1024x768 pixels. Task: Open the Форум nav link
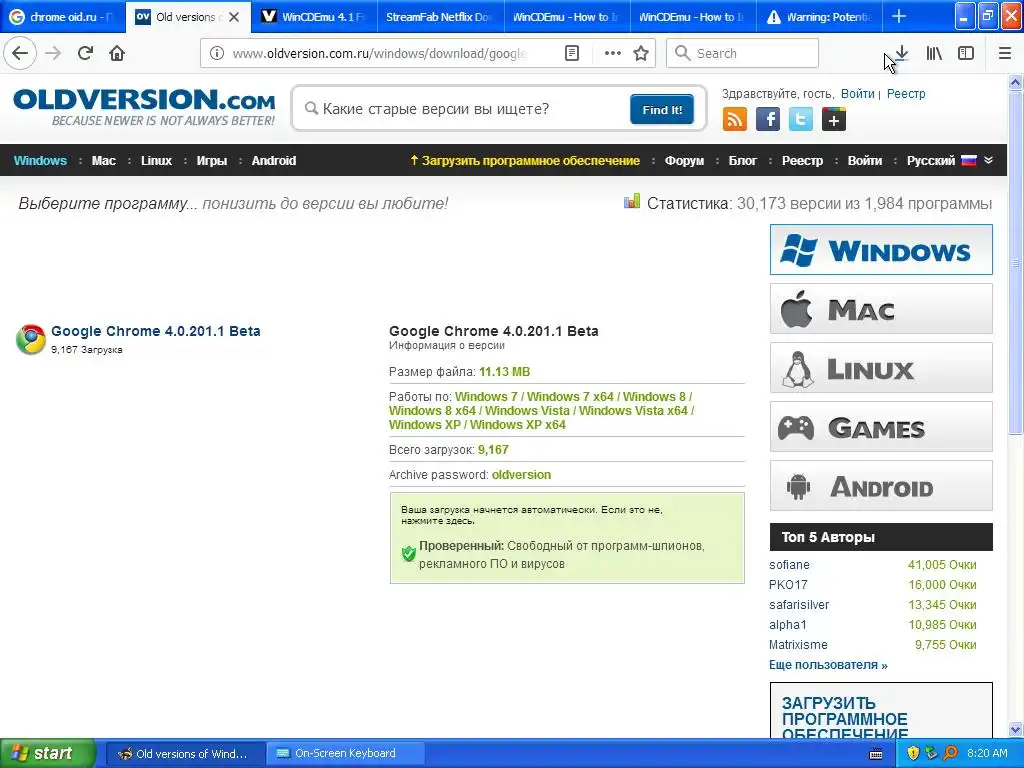point(684,161)
